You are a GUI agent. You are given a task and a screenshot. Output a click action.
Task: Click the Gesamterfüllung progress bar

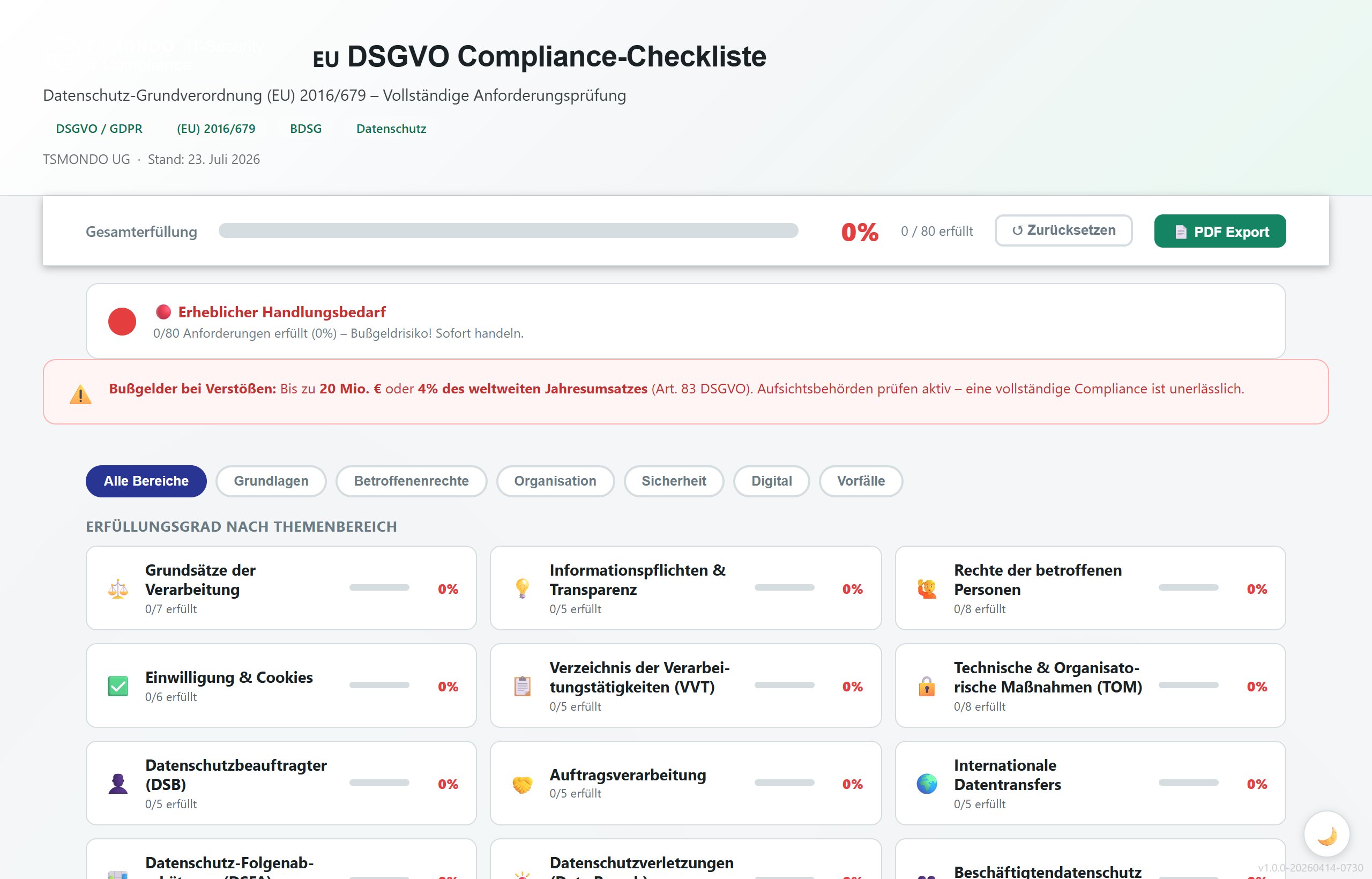pos(509,230)
